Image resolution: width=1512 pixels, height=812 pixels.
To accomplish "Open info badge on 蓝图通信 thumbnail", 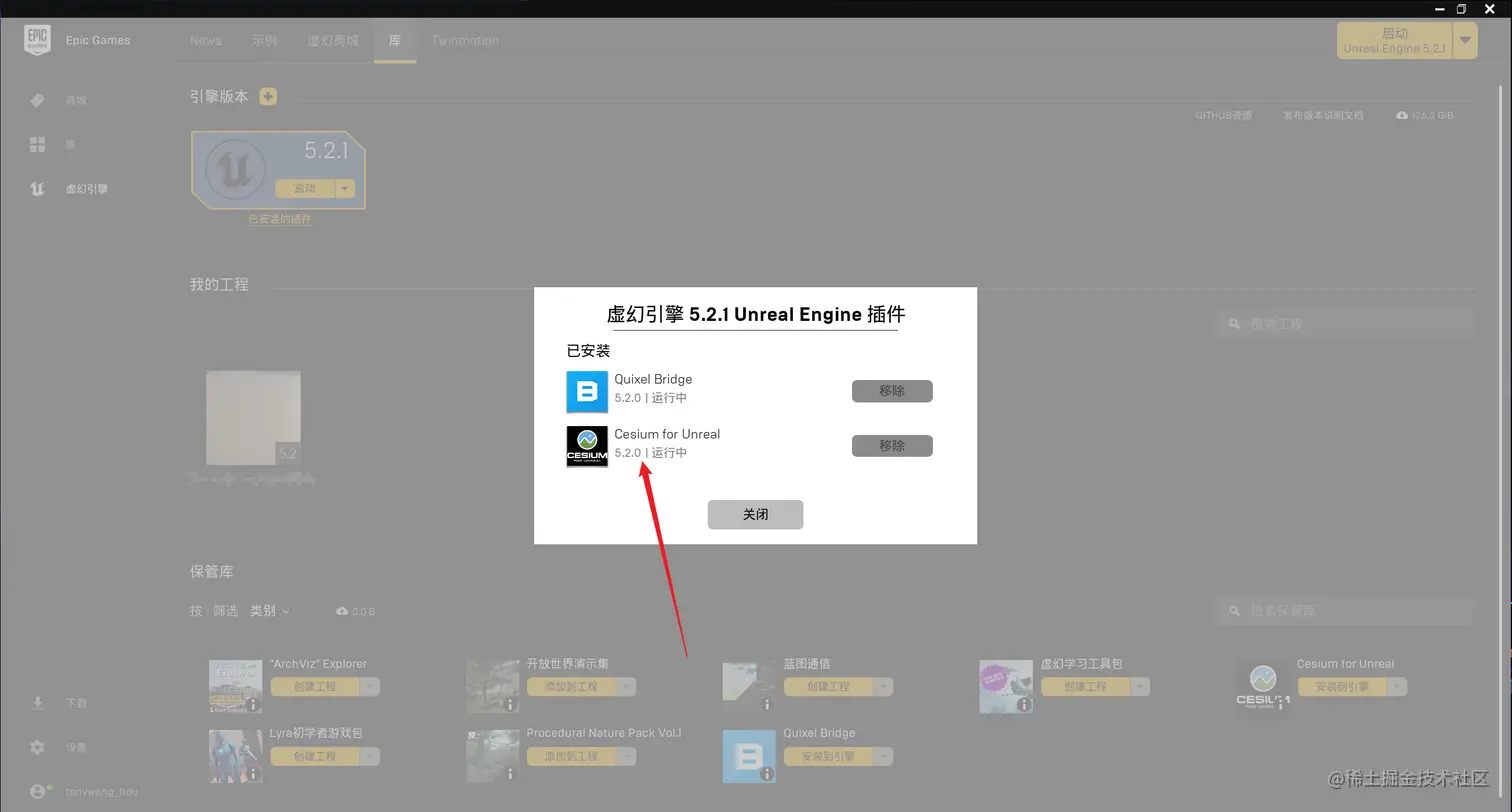I will (x=769, y=705).
